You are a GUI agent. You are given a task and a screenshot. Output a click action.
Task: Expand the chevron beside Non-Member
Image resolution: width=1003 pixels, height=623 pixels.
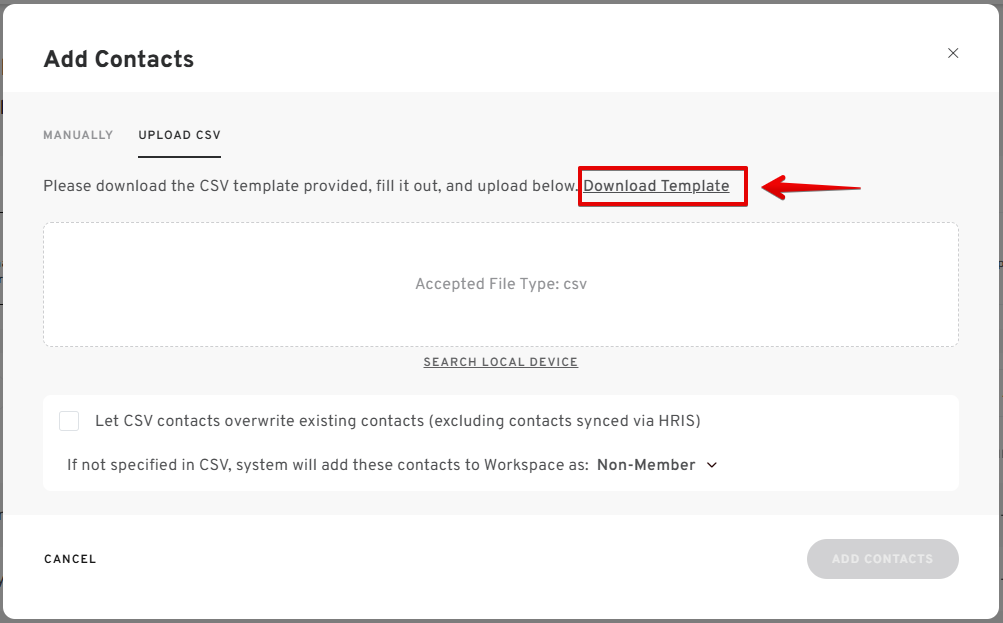tap(712, 465)
